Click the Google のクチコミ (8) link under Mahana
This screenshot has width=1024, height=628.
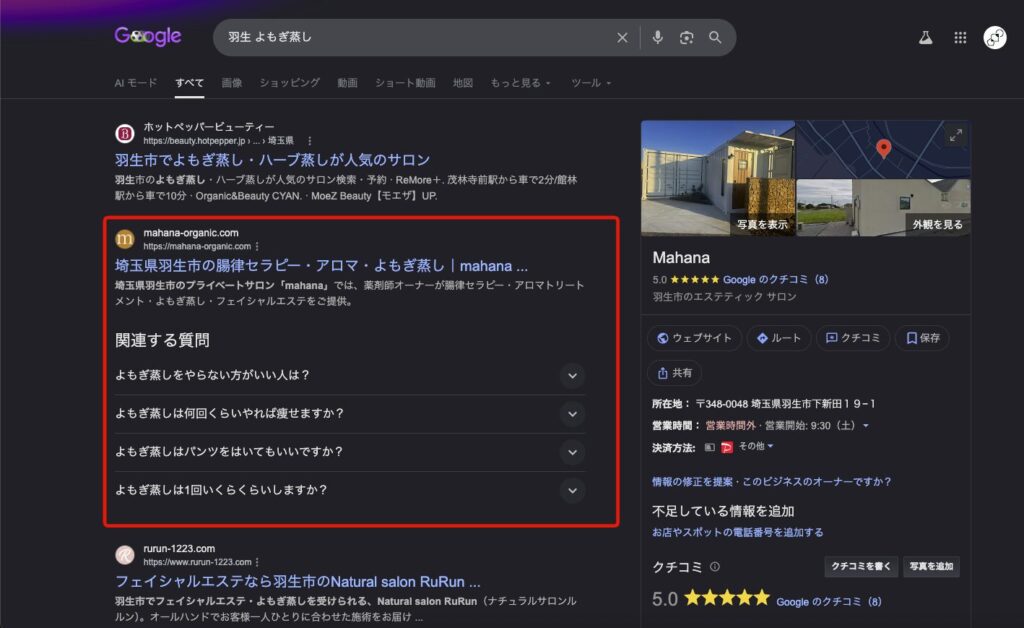pyautogui.click(x=775, y=279)
